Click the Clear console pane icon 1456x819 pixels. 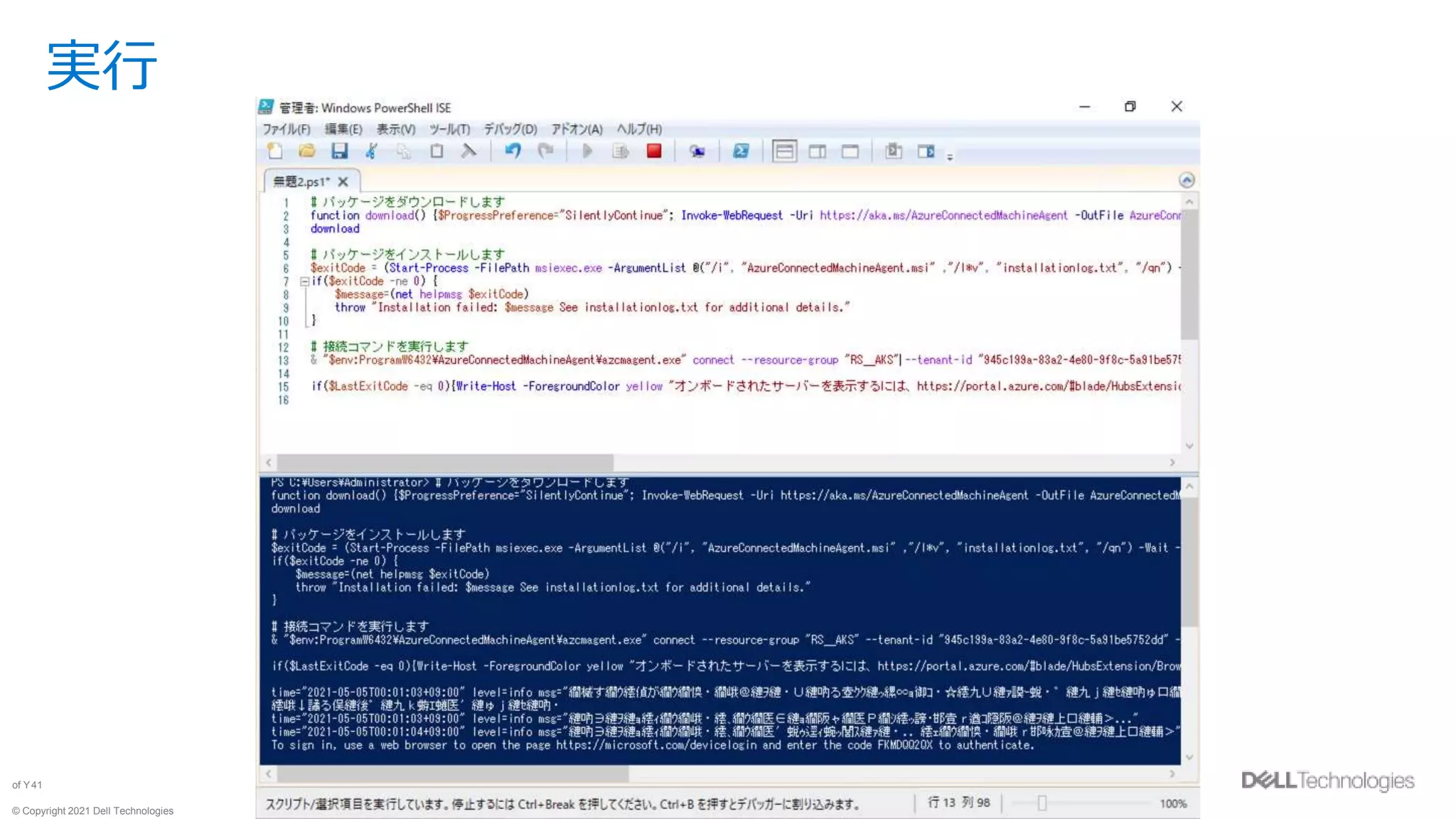[x=469, y=151]
